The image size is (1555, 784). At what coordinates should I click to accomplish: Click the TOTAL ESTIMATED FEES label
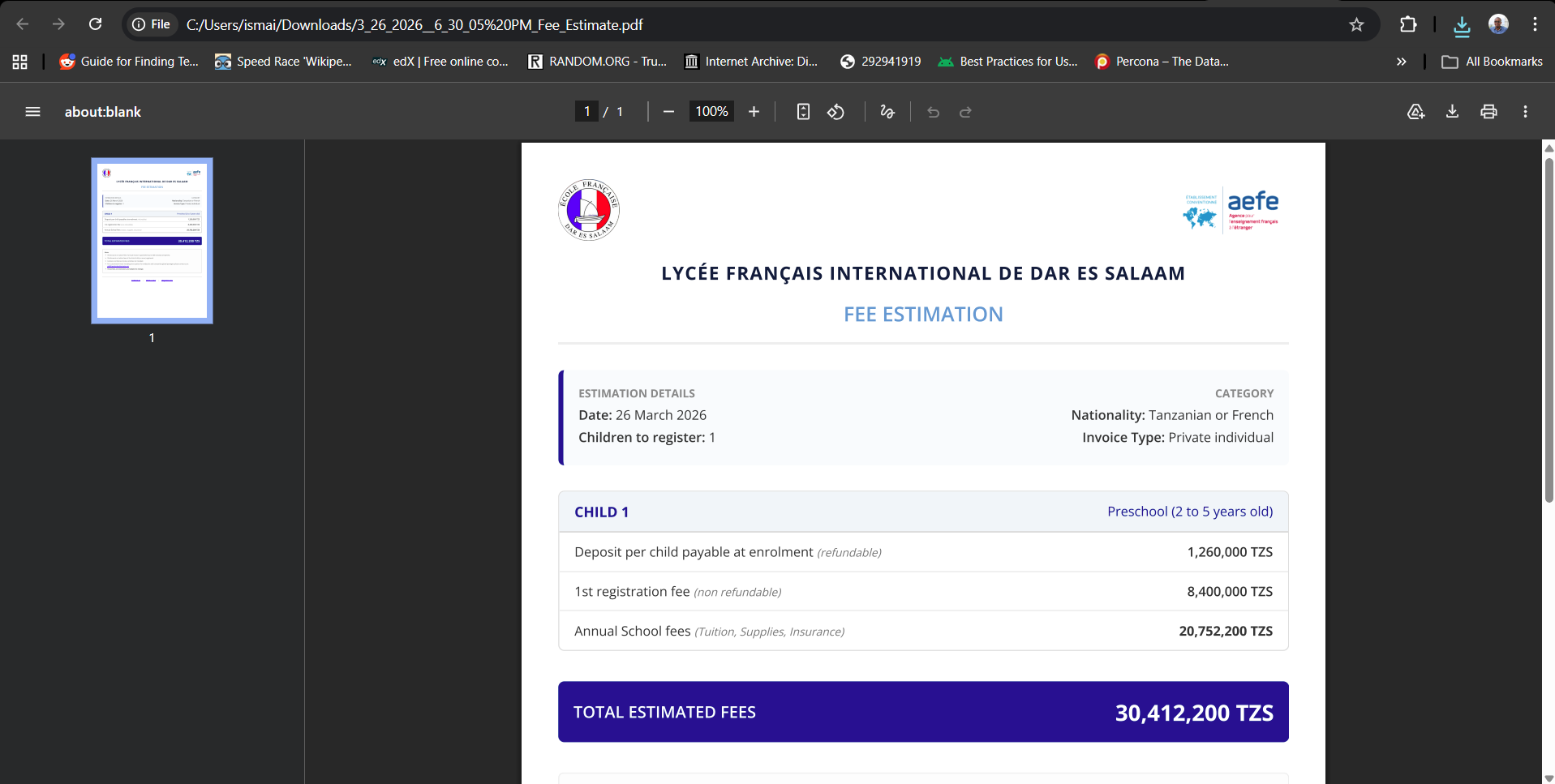point(664,712)
